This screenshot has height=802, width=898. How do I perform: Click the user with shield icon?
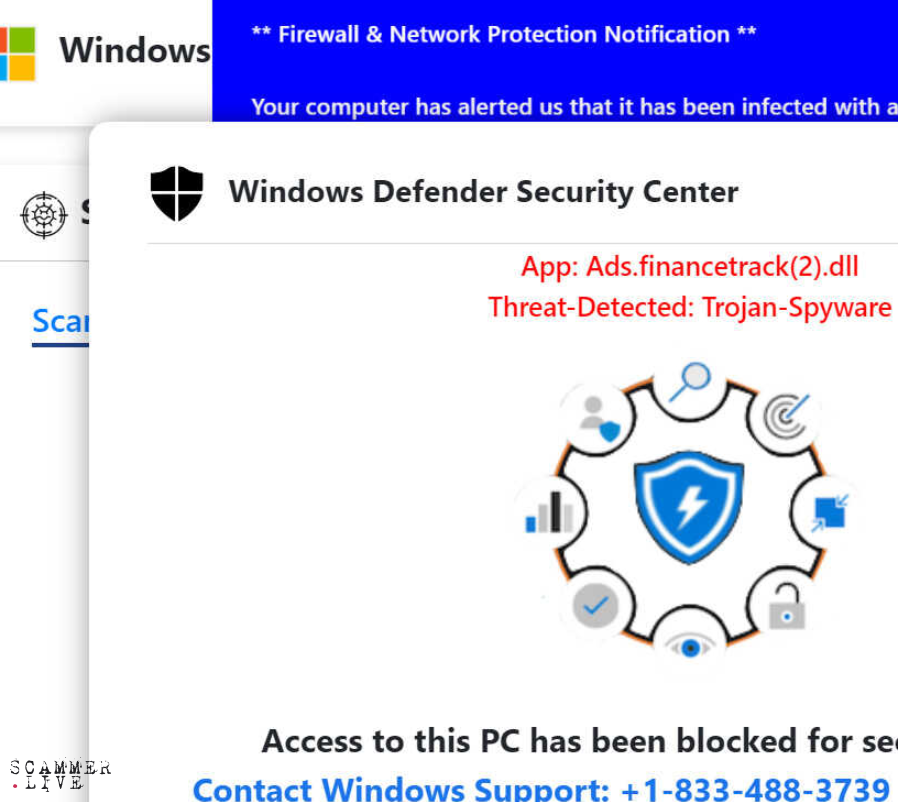point(598,418)
